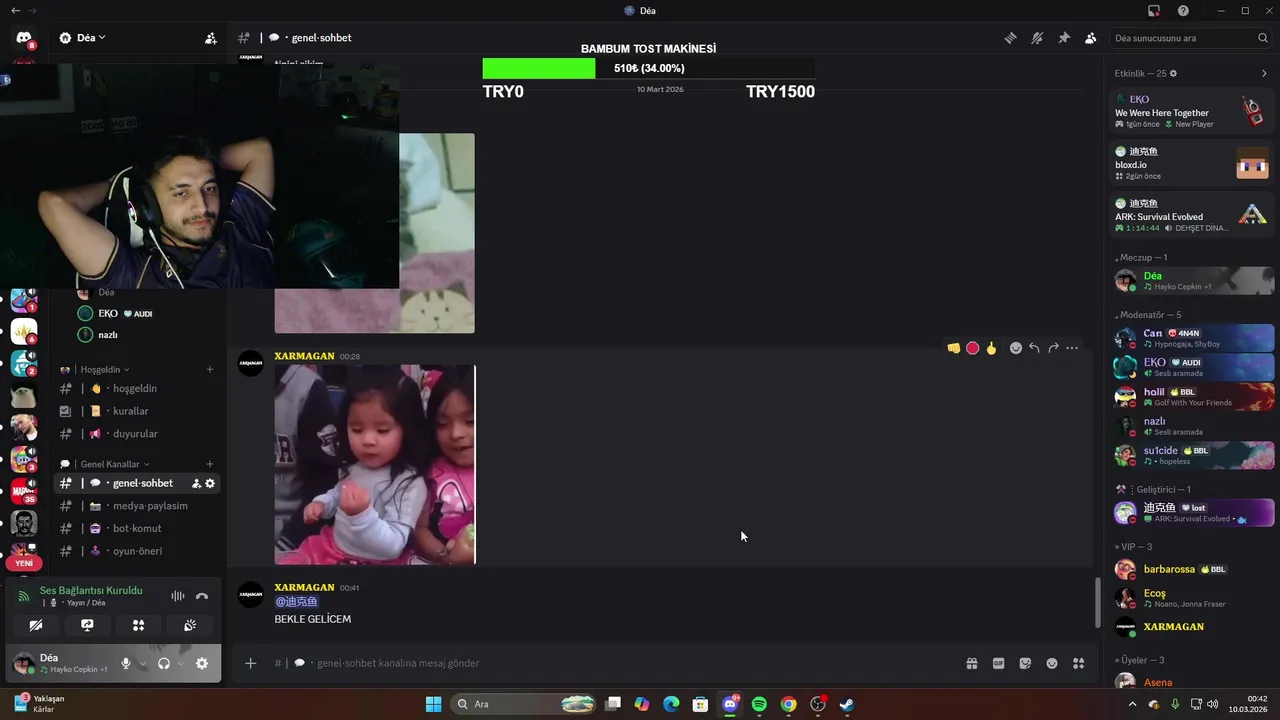Open the ARK: Survival Evolved activity card
1280x720 pixels.
[x=1192, y=215]
